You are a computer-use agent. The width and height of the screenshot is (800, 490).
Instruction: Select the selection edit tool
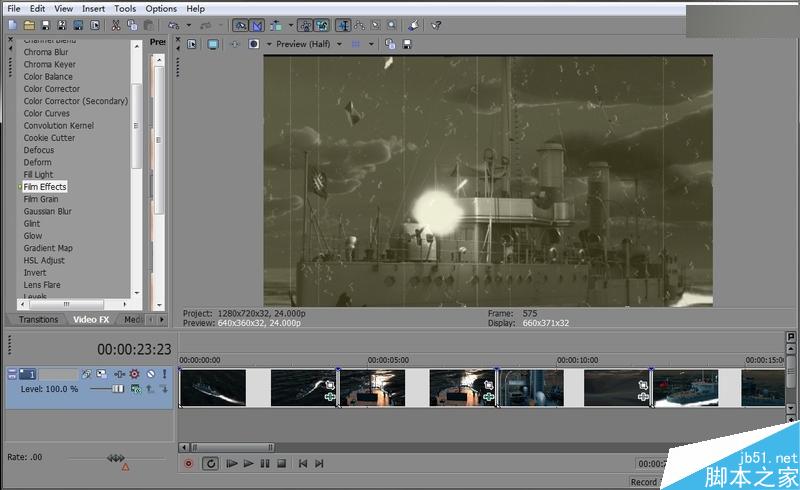tap(376, 25)
